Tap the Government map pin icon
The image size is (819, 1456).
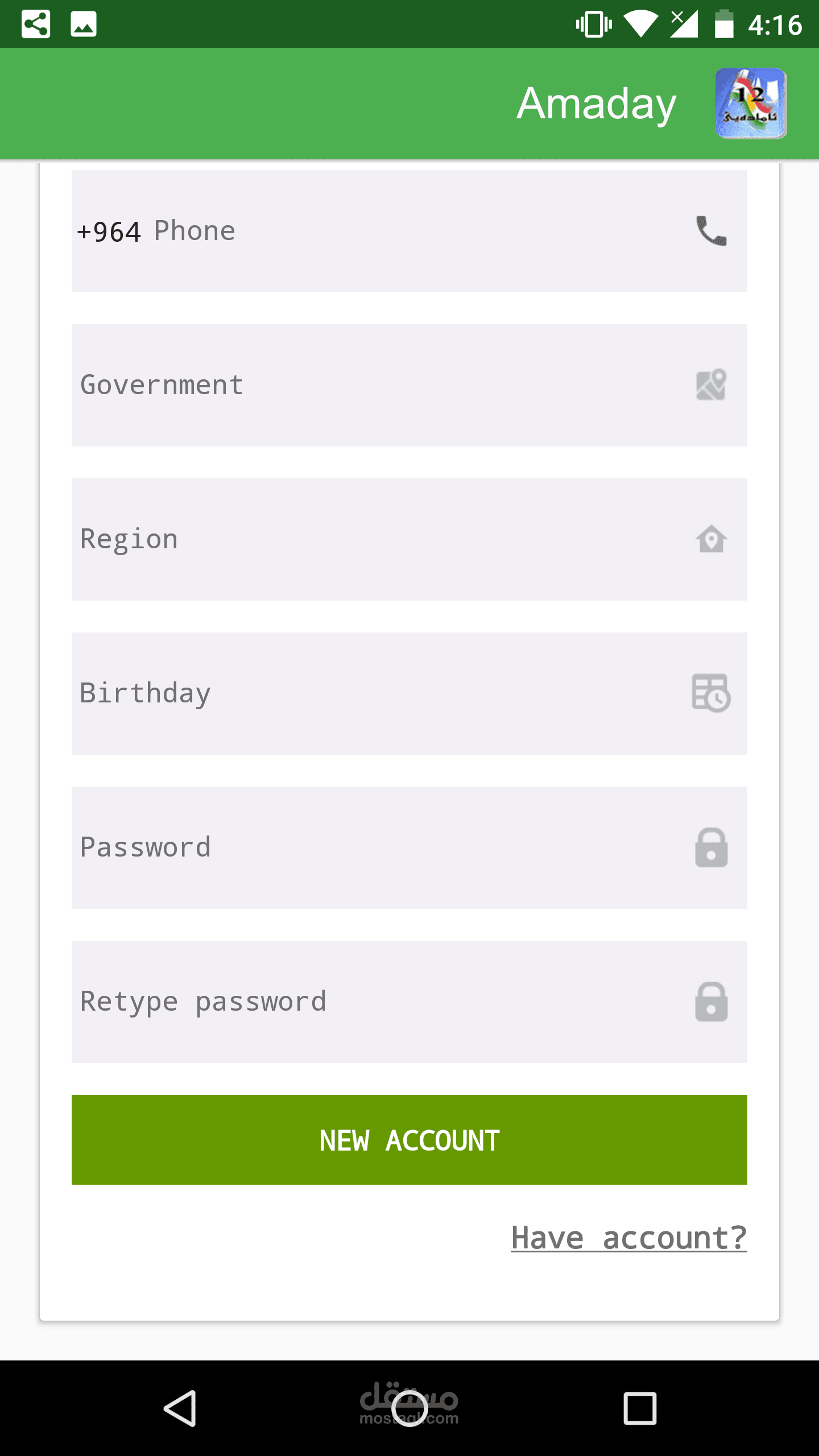click(x=711, y=385)
